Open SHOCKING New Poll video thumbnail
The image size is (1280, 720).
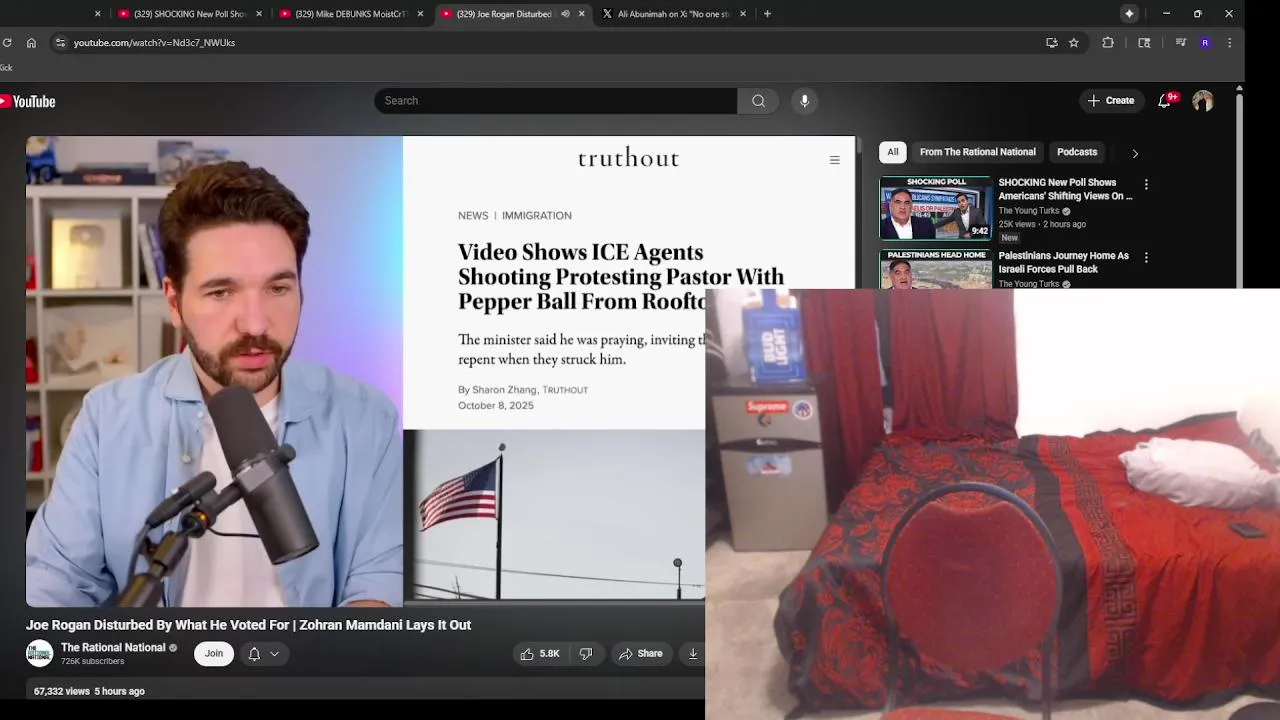936,208
